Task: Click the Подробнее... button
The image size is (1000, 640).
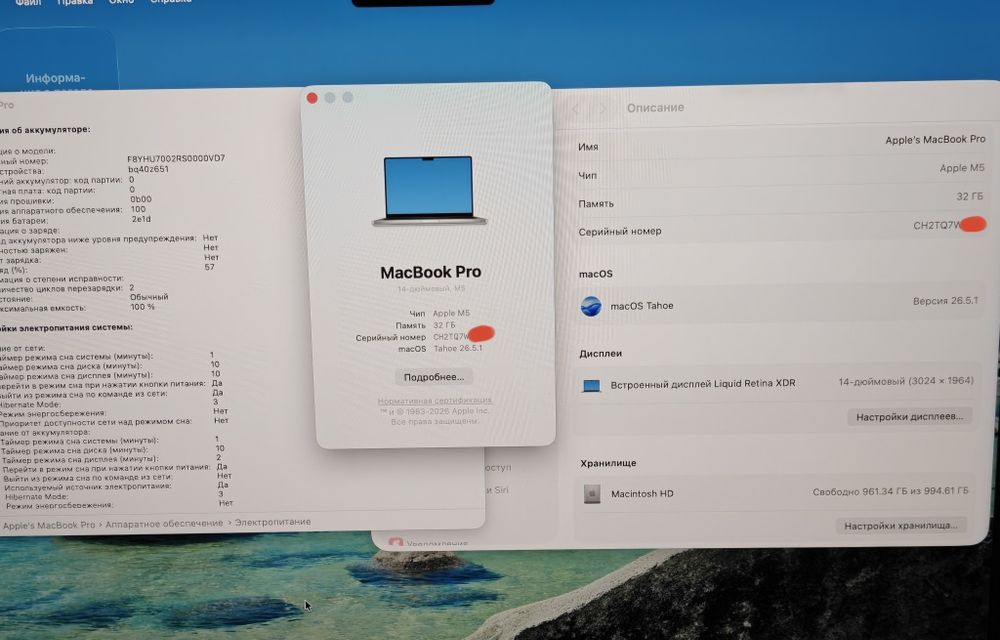Action: pos(434,377)
